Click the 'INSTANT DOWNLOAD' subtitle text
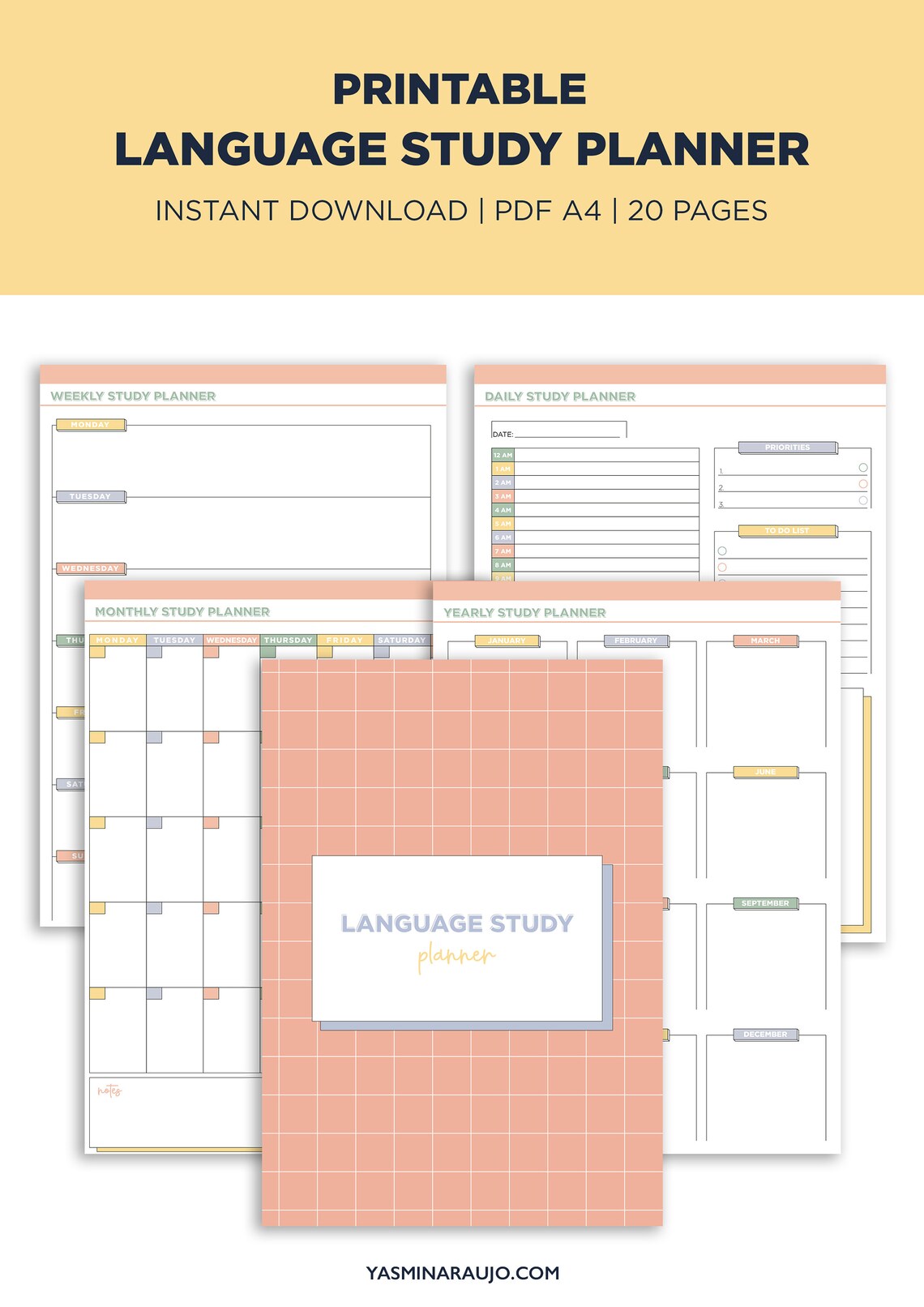This screenshot has height=1307, width=924. 311,211
